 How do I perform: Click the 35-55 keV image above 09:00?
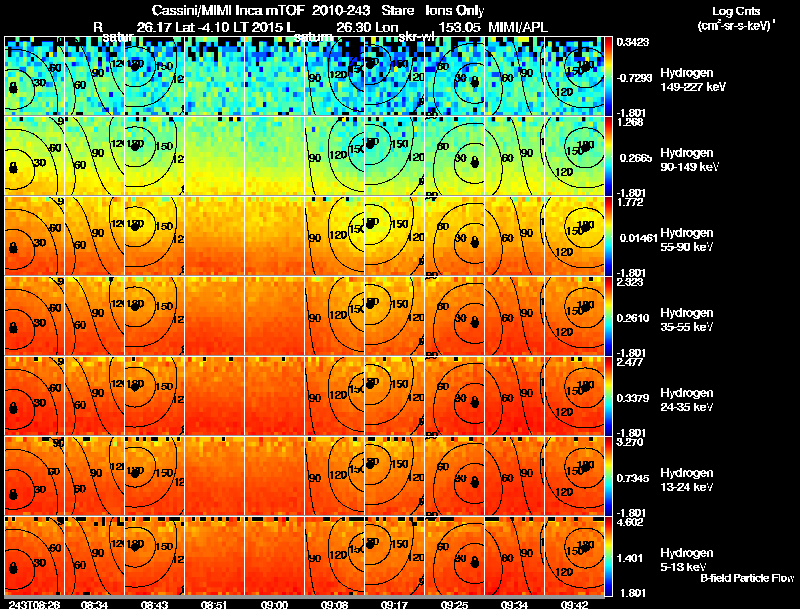[274, 316]
